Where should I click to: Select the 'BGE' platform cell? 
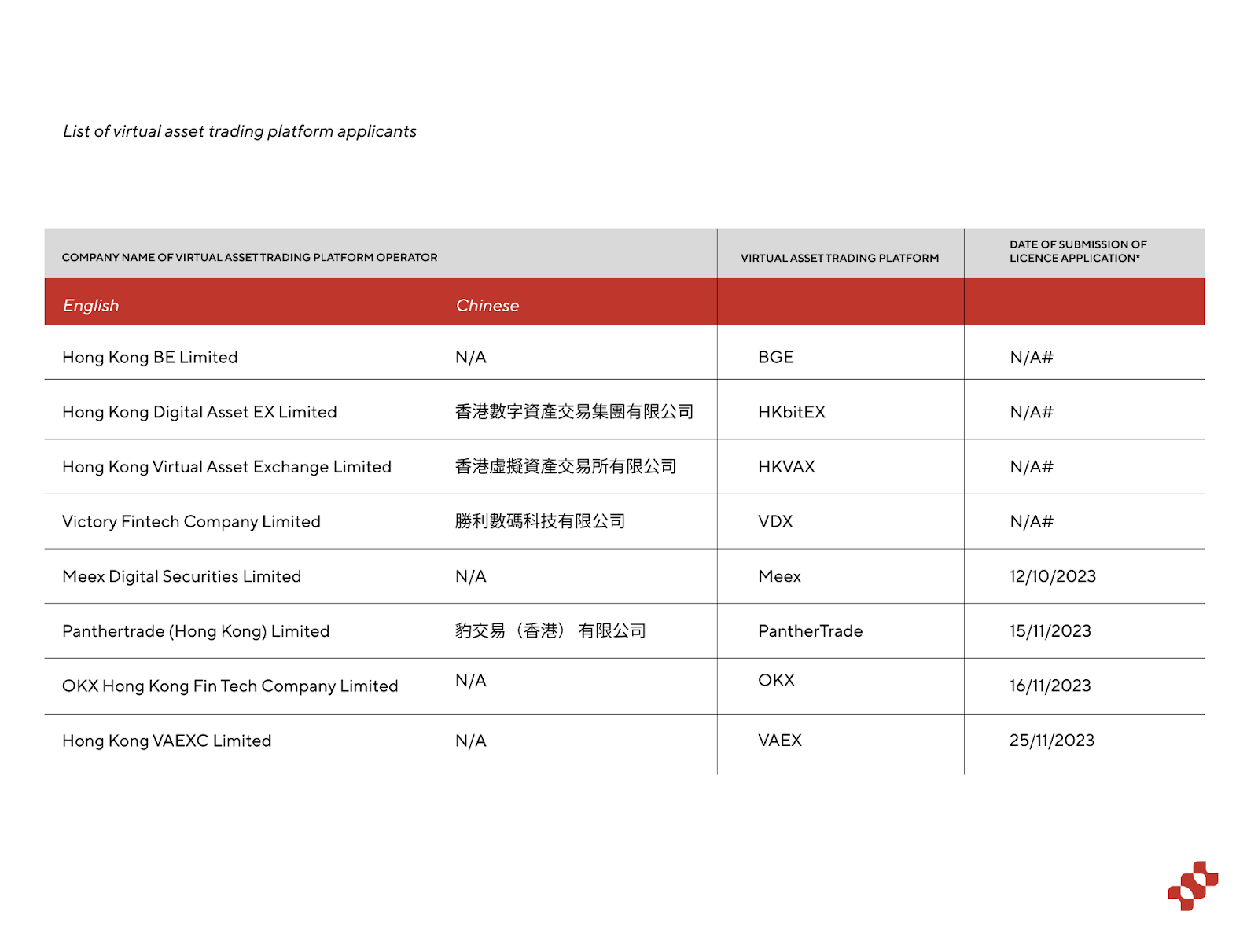(776, 357)
